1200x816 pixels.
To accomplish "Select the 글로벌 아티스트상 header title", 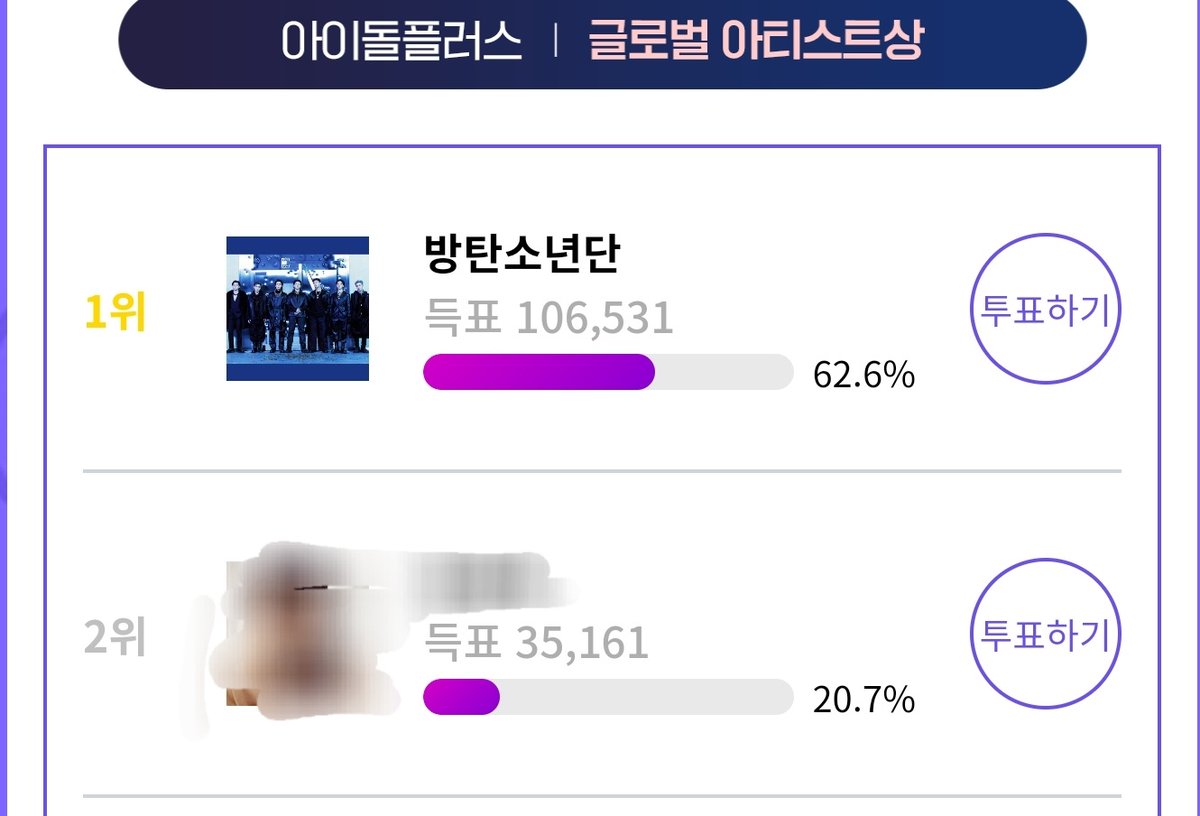I will coord(756,41).
